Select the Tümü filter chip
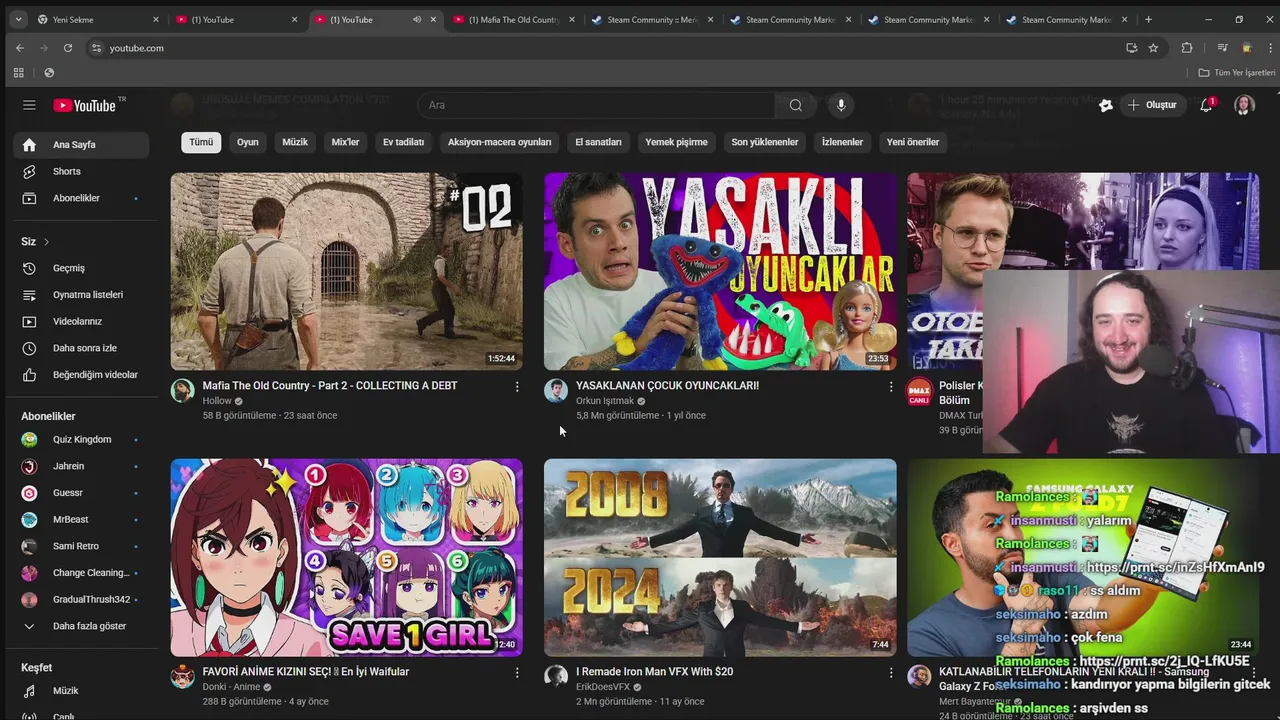 coord(201,142)
